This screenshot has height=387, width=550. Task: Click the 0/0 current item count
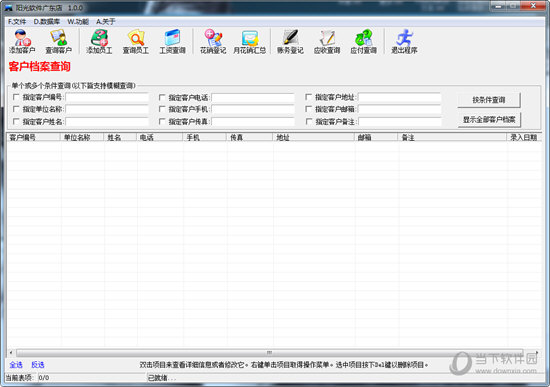(x=44, y=378)
